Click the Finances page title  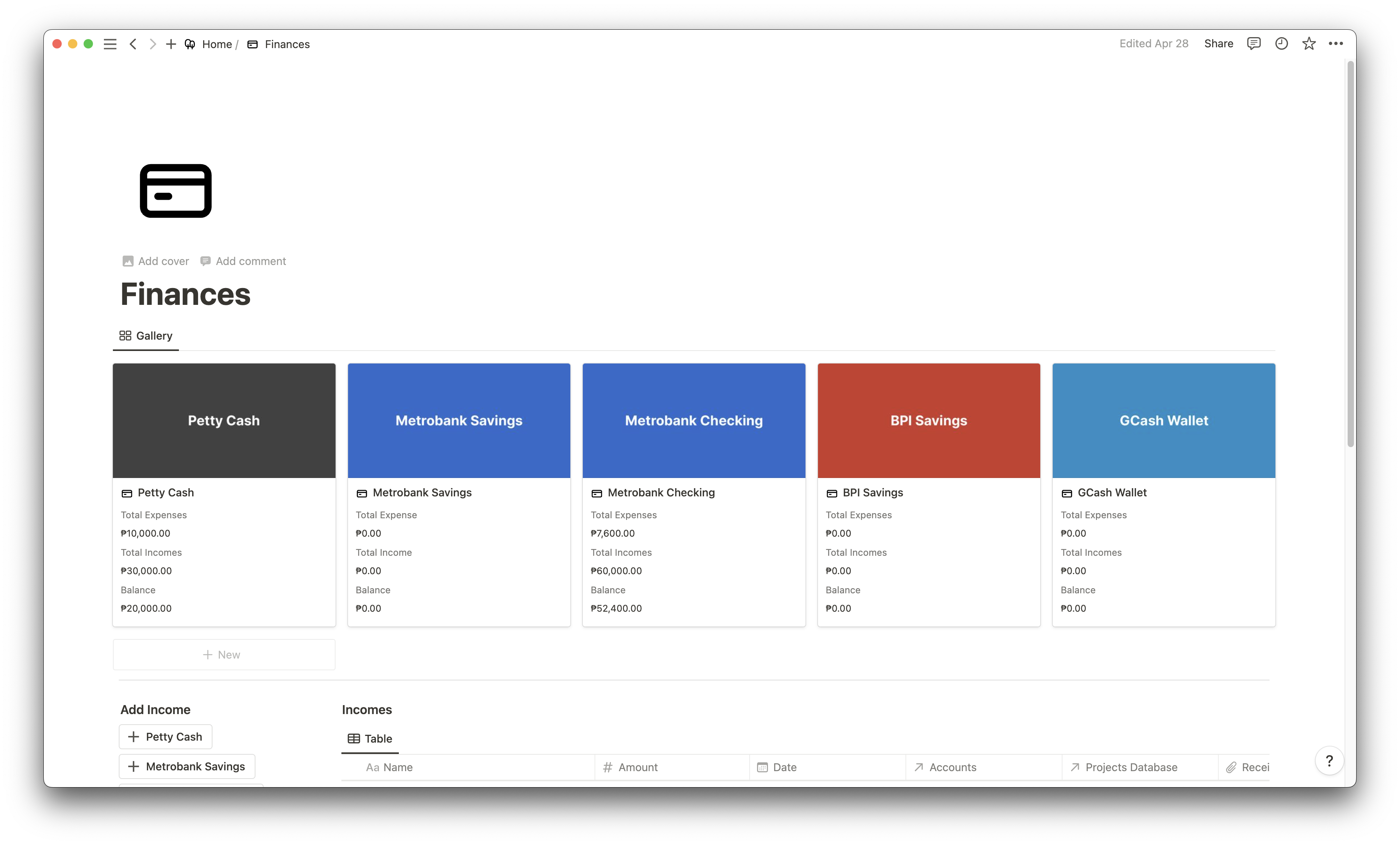(x=185, y=294)
